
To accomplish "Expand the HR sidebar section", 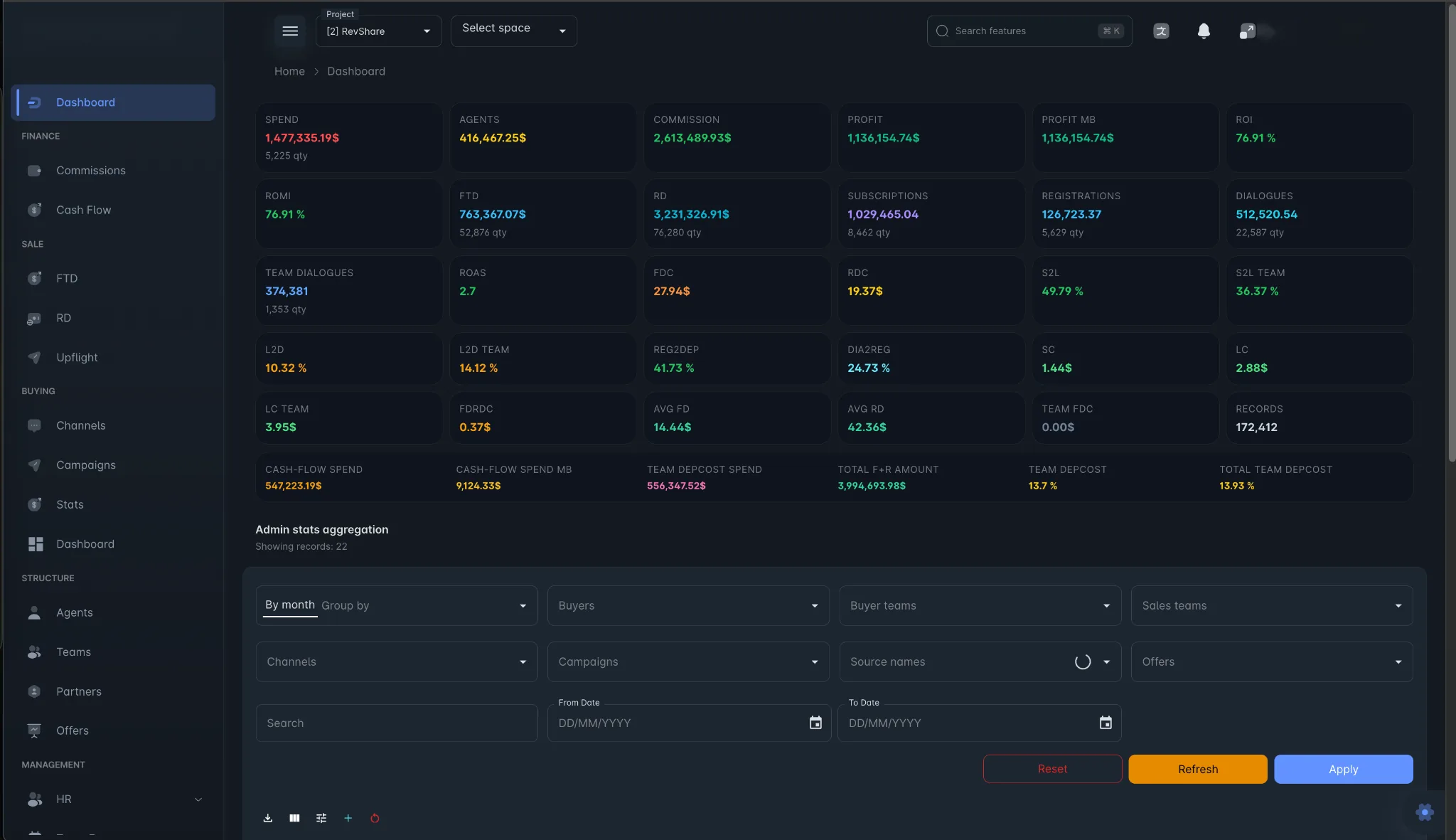I will pos(112,799).
